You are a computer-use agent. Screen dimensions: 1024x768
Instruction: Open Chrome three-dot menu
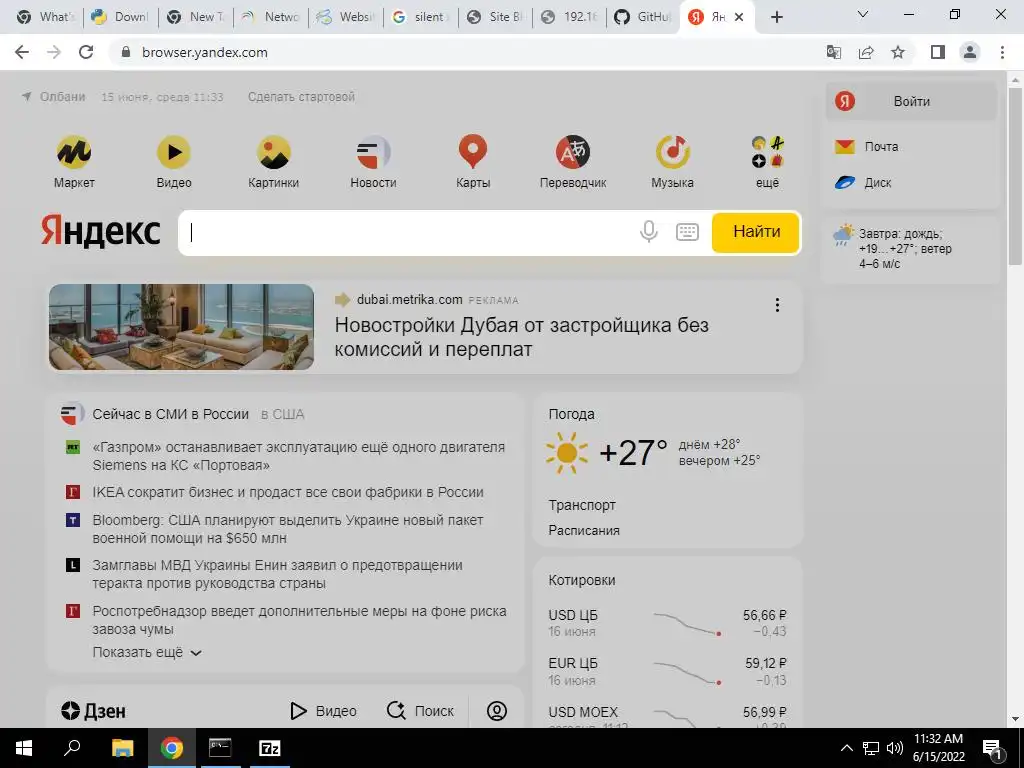pos(1002,52)
